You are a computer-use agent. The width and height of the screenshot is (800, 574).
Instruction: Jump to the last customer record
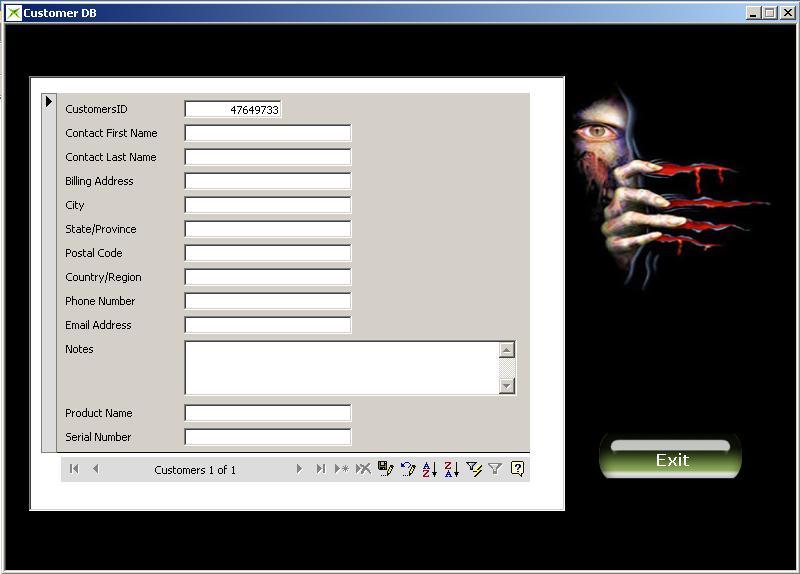coord(320,469)
